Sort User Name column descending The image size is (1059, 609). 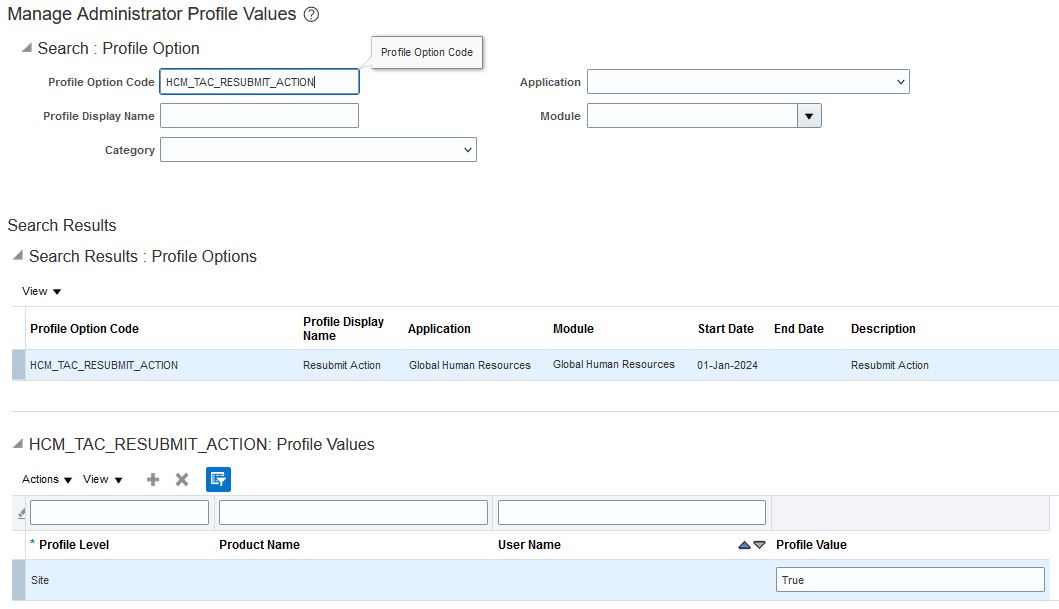[759, 545]
